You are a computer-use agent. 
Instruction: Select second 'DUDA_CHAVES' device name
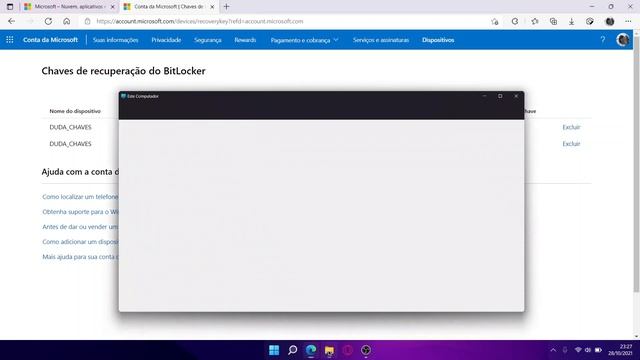[70, 144]
